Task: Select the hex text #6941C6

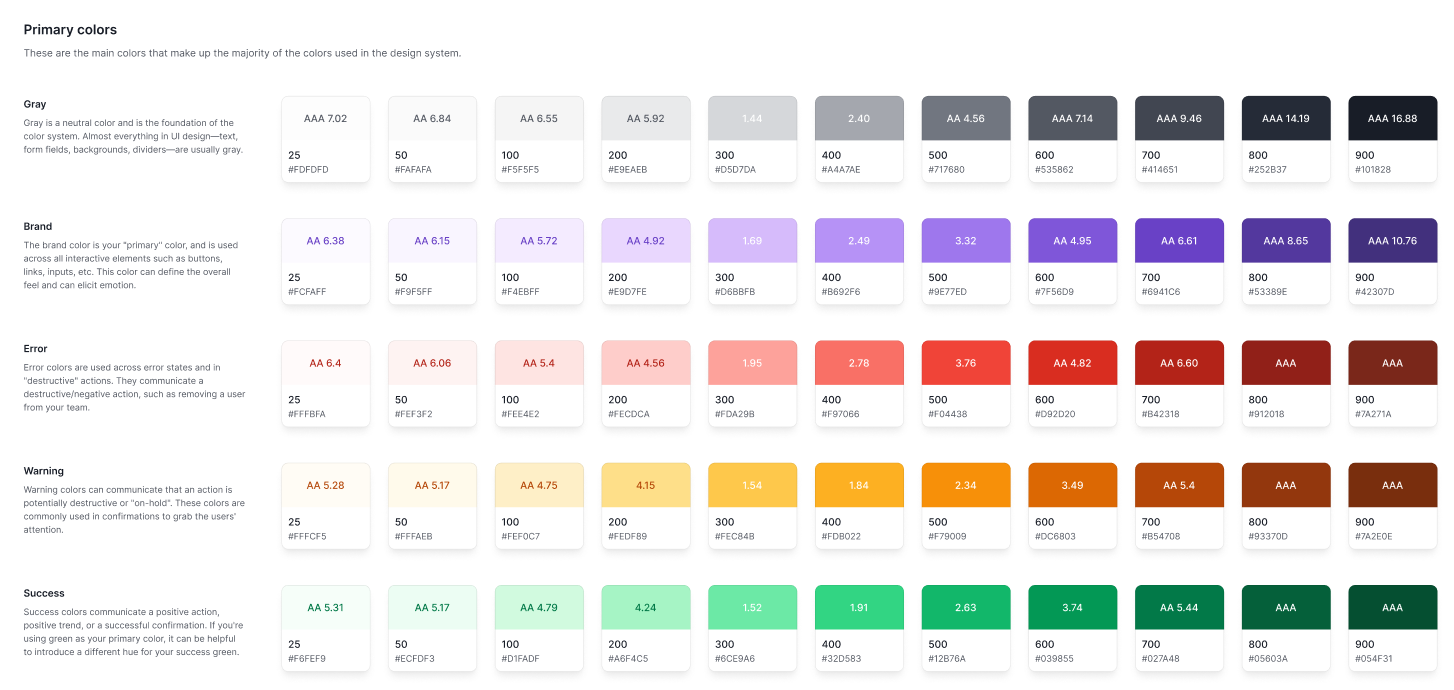Action: tap(1161, 292)
